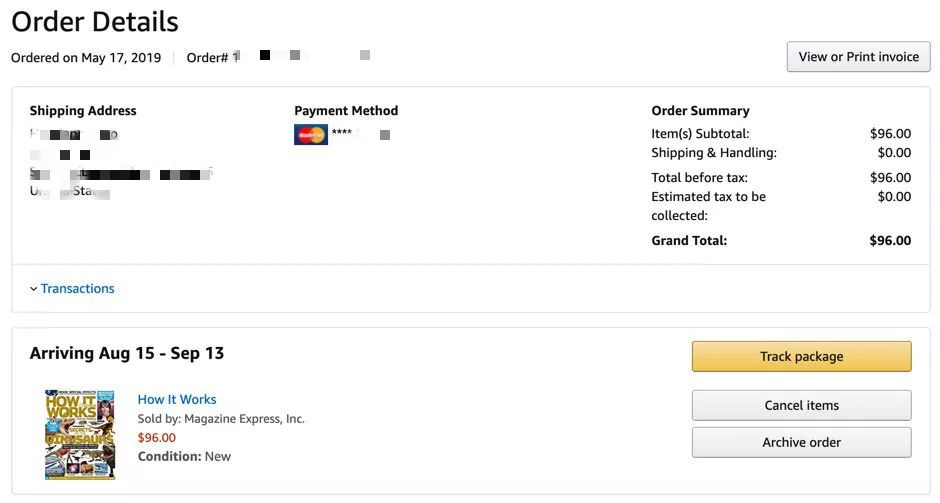Click the Sold by Magazine Express text

(x=221, y=419)
